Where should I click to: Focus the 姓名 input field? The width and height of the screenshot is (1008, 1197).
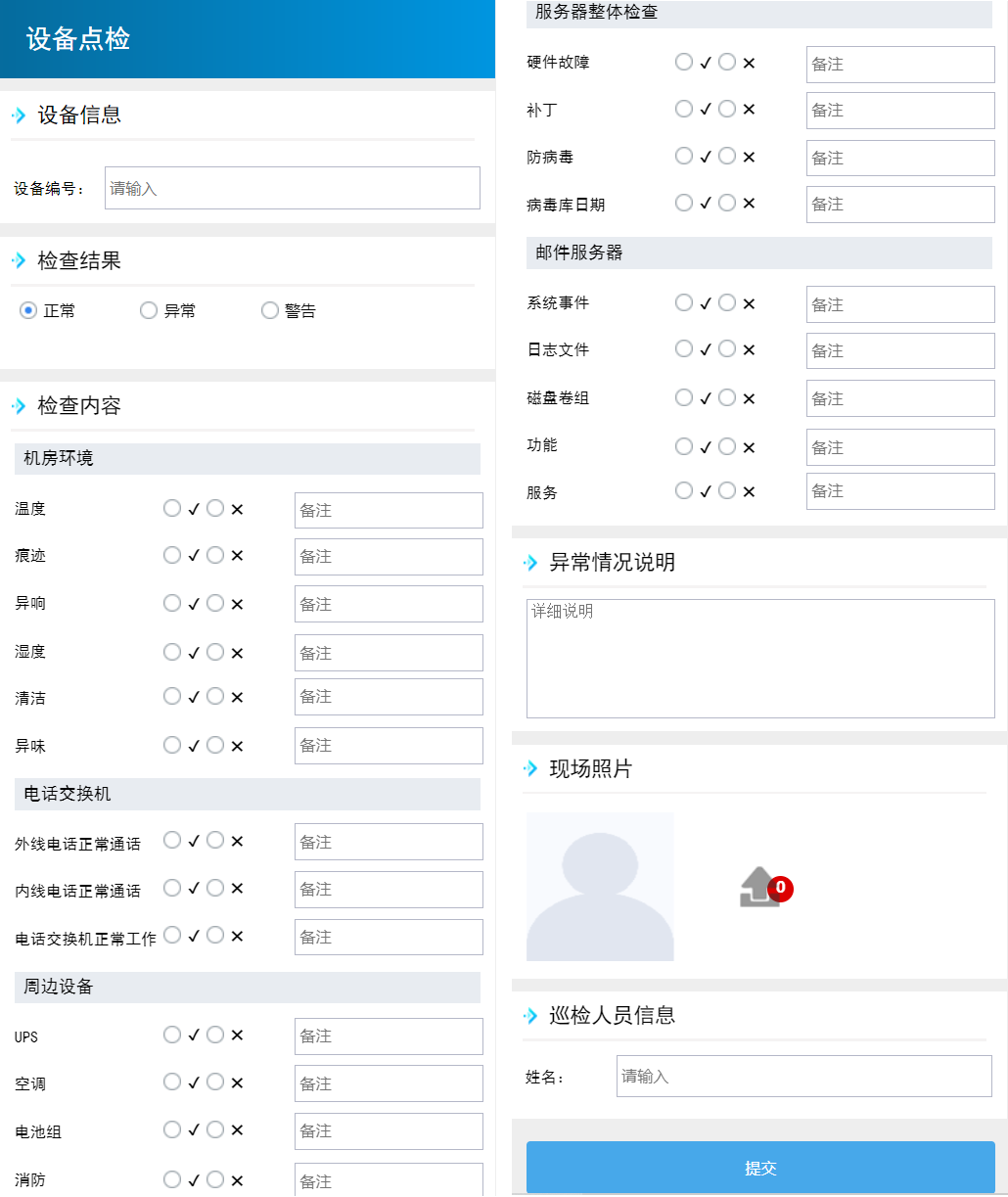click(x=804, y=1076)
